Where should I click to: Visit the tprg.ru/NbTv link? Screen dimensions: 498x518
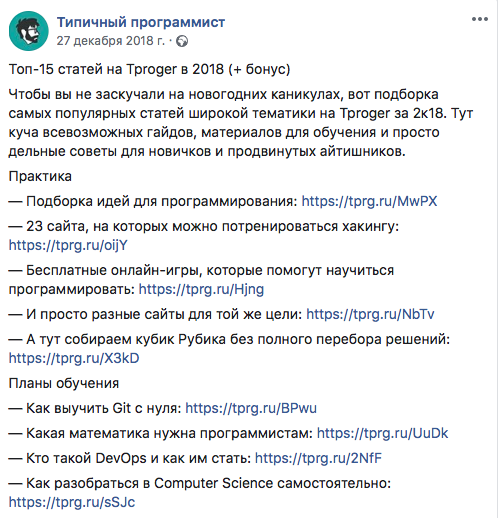coord(370,314)
